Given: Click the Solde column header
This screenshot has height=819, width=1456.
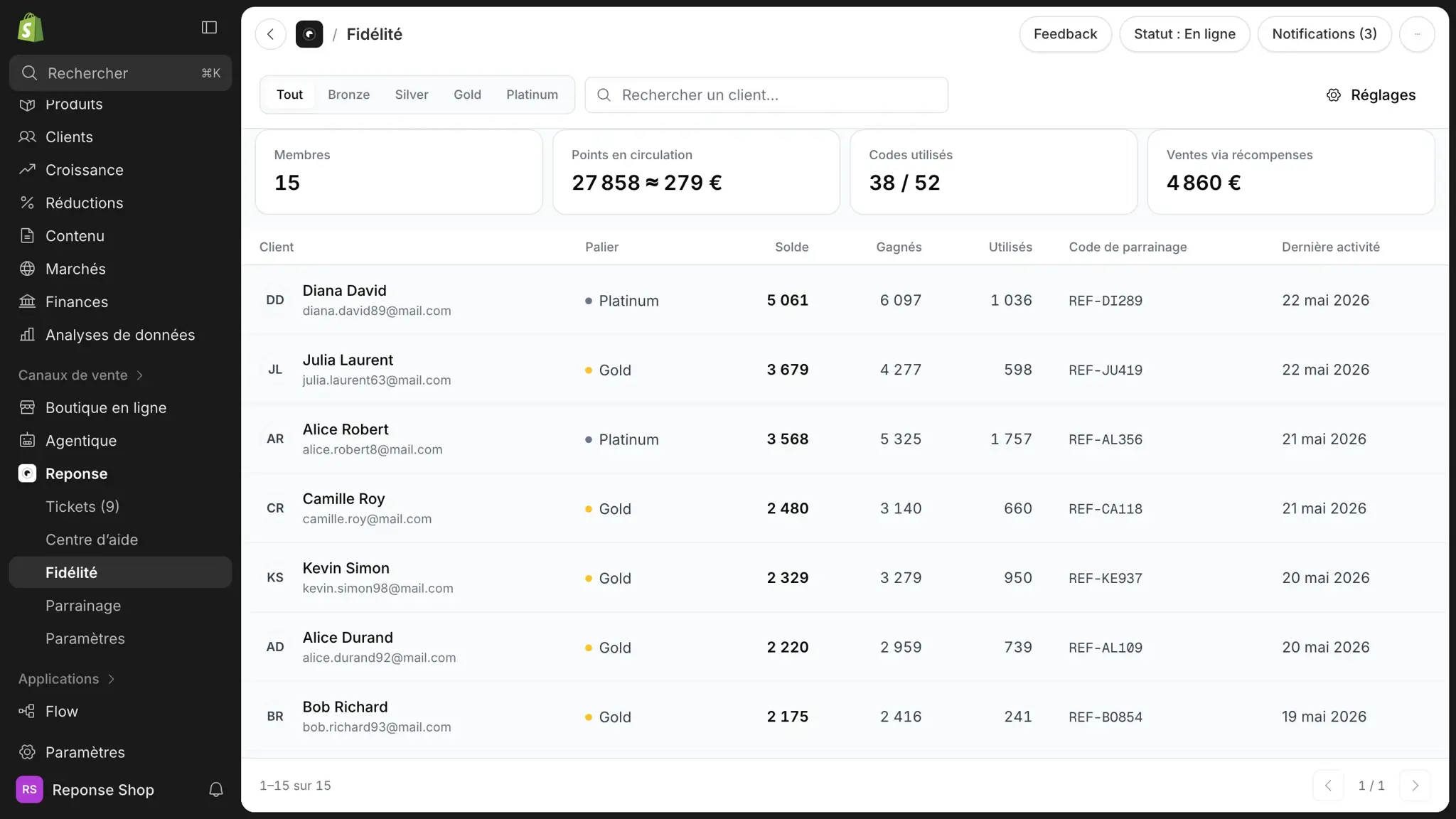Looking at the screenshot, I should 791,247.
